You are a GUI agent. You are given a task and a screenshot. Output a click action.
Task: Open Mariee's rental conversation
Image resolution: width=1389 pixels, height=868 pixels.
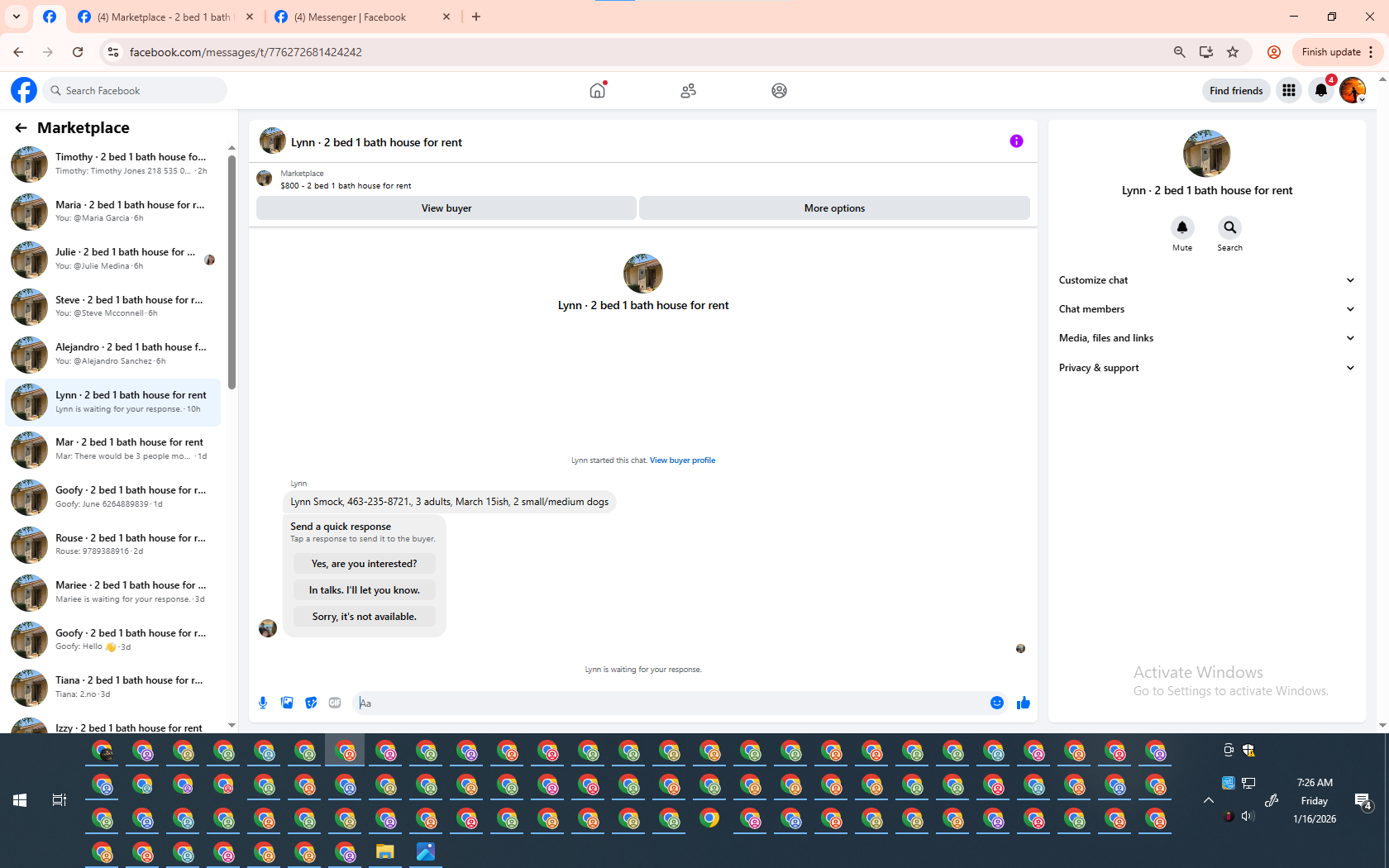click(x=113, y=593)
